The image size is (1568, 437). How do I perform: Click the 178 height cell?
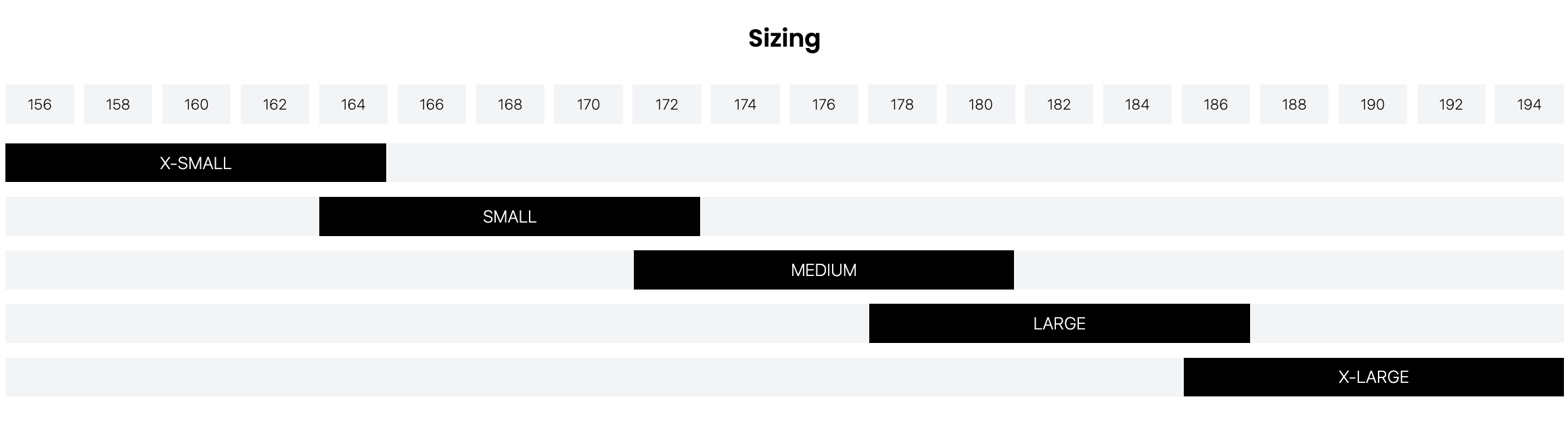pyautogui.click(x=902, y=104)
